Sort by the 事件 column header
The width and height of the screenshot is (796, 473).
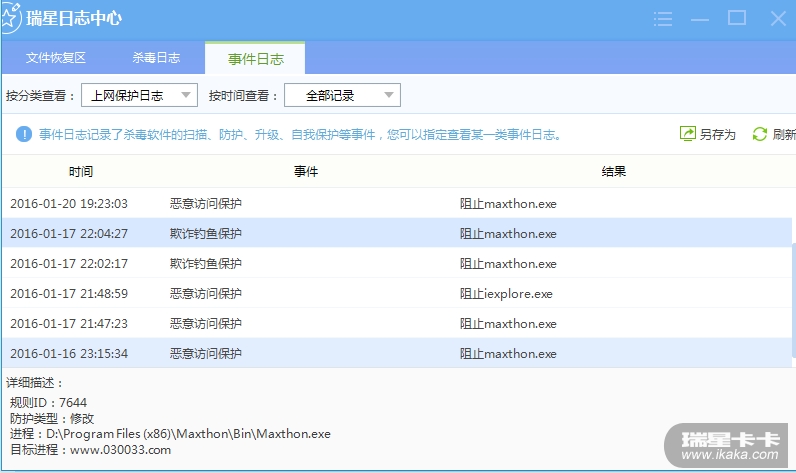click(x=306, y=172)
